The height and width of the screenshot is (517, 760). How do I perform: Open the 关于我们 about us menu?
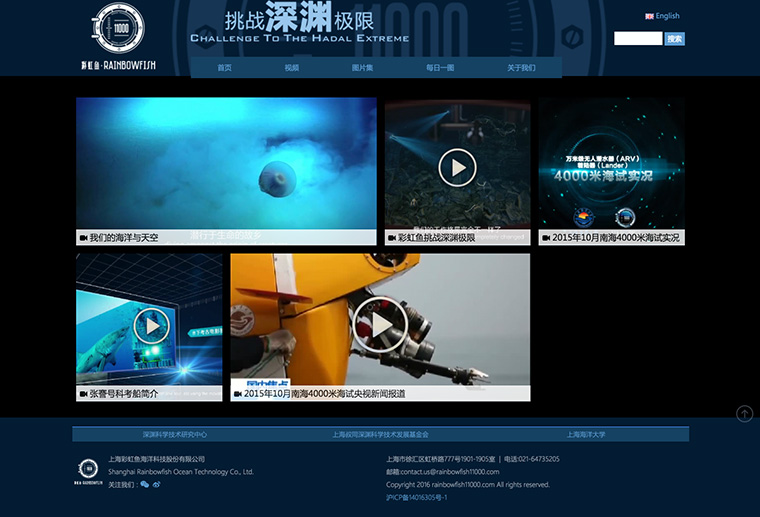pos(522,68)
